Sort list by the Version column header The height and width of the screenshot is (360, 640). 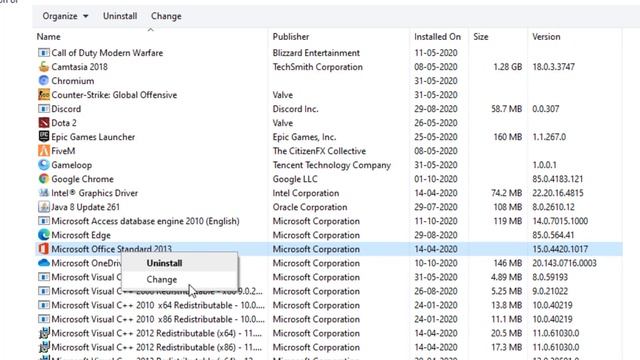coord(546,37)
